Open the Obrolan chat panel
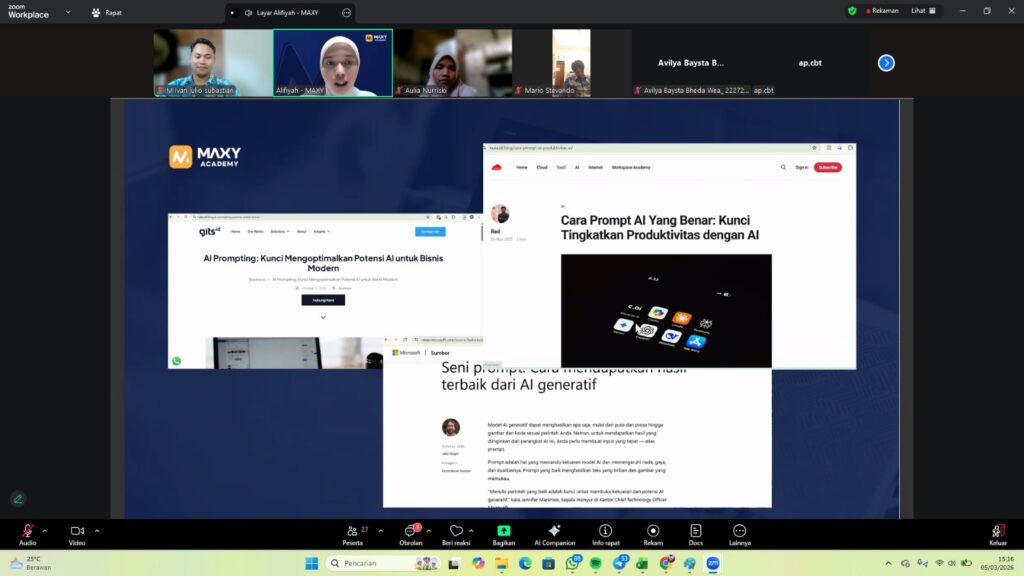The image size is (1024, 576). [411, 533]
